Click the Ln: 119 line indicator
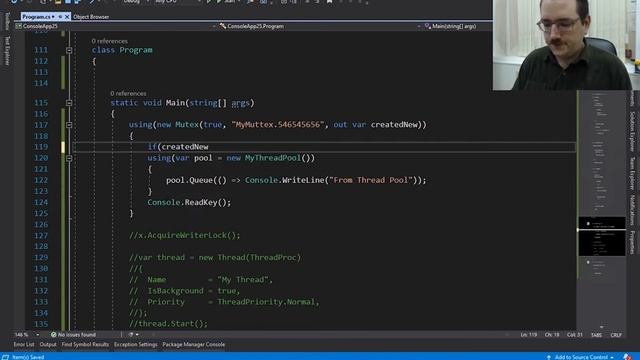 point(529,335)
